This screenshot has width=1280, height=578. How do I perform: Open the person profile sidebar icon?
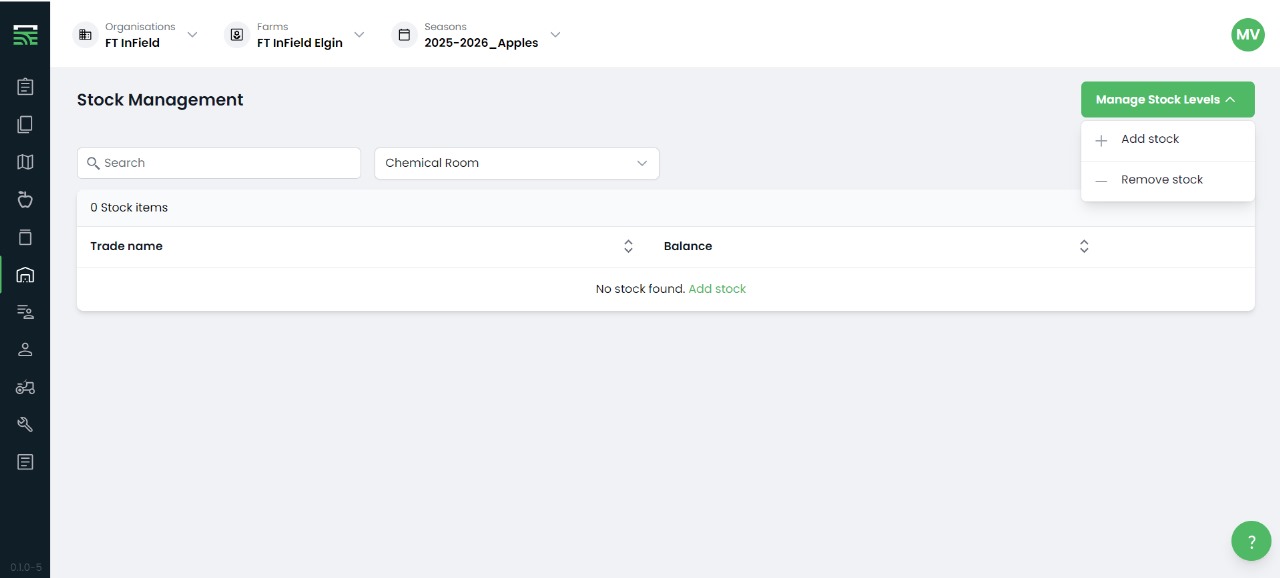pyautogui.click(x=25, y=349)
